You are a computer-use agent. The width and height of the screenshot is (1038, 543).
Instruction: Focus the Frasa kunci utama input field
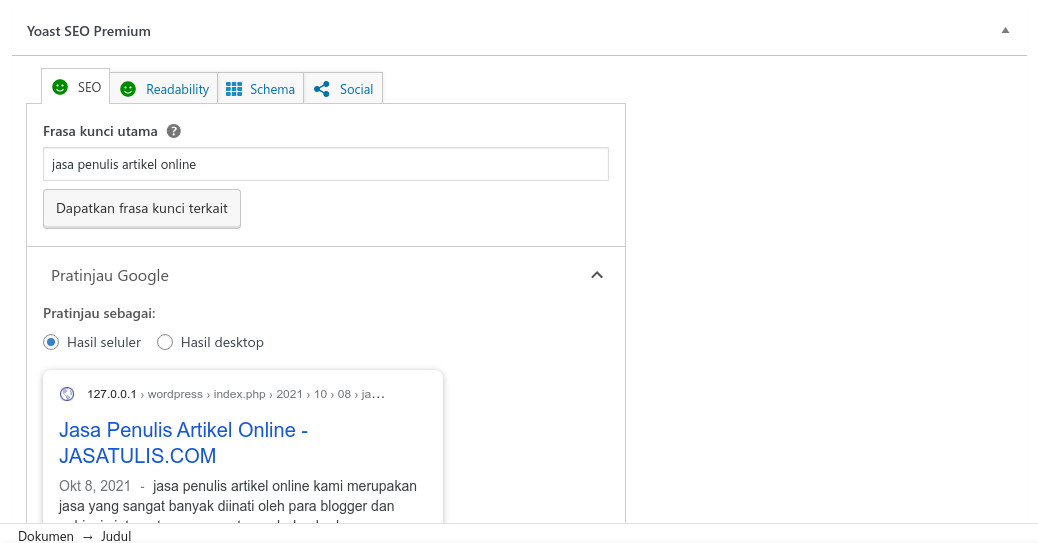[x=326, y=164]
